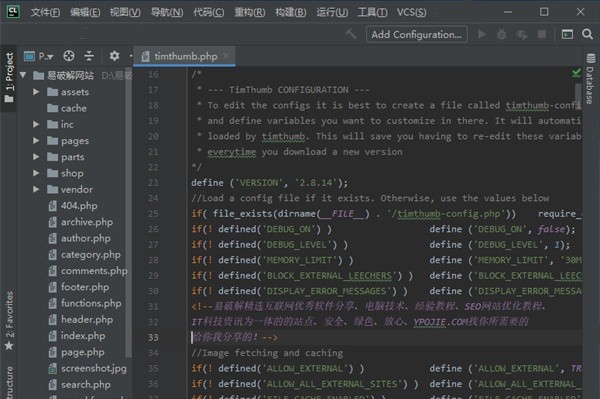Open the 重构(R) menu

pyautogui.click(x=249, y=12)
